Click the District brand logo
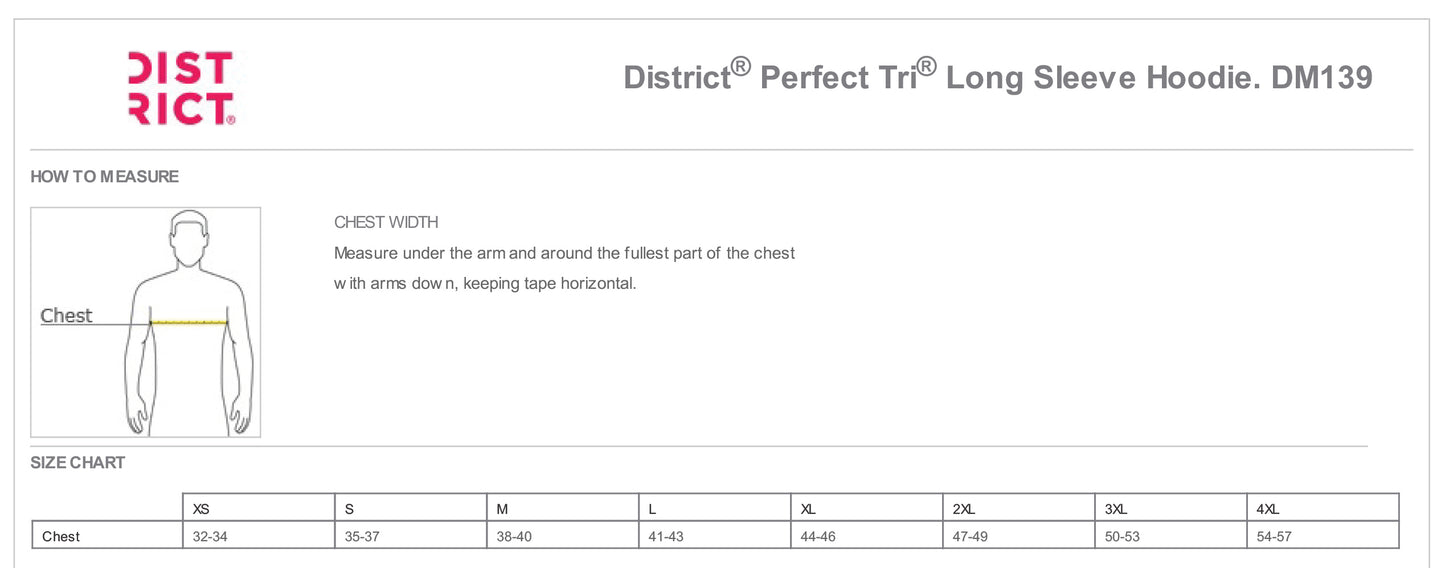This screenshot has width=1445, height=568. [x=181, y=88]
